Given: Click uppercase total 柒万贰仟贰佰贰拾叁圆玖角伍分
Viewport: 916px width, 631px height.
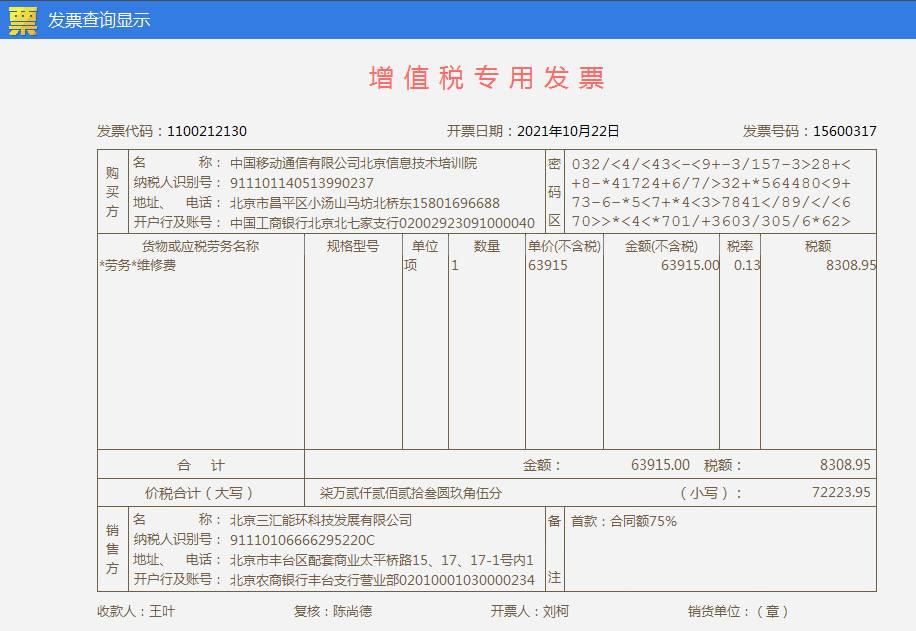Looking at the screenshot, I should (411, 493).
